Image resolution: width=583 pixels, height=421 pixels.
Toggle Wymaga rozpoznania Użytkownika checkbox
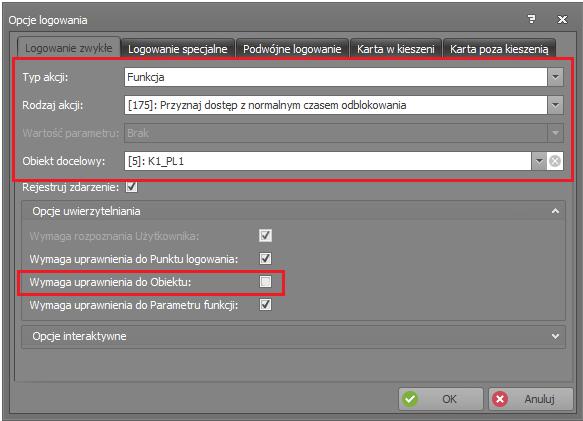coord(265,235)
